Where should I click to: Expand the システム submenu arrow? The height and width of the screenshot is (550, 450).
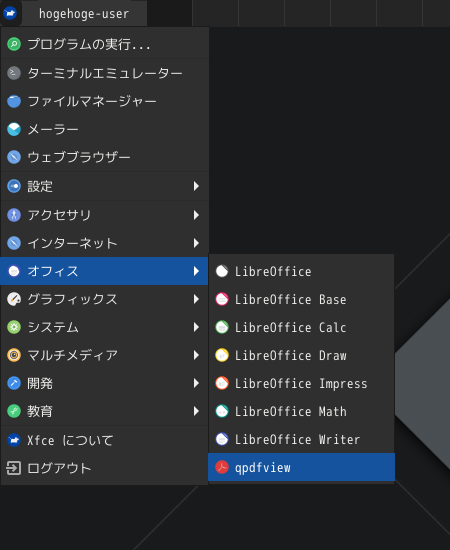click(x=196, y=327)
